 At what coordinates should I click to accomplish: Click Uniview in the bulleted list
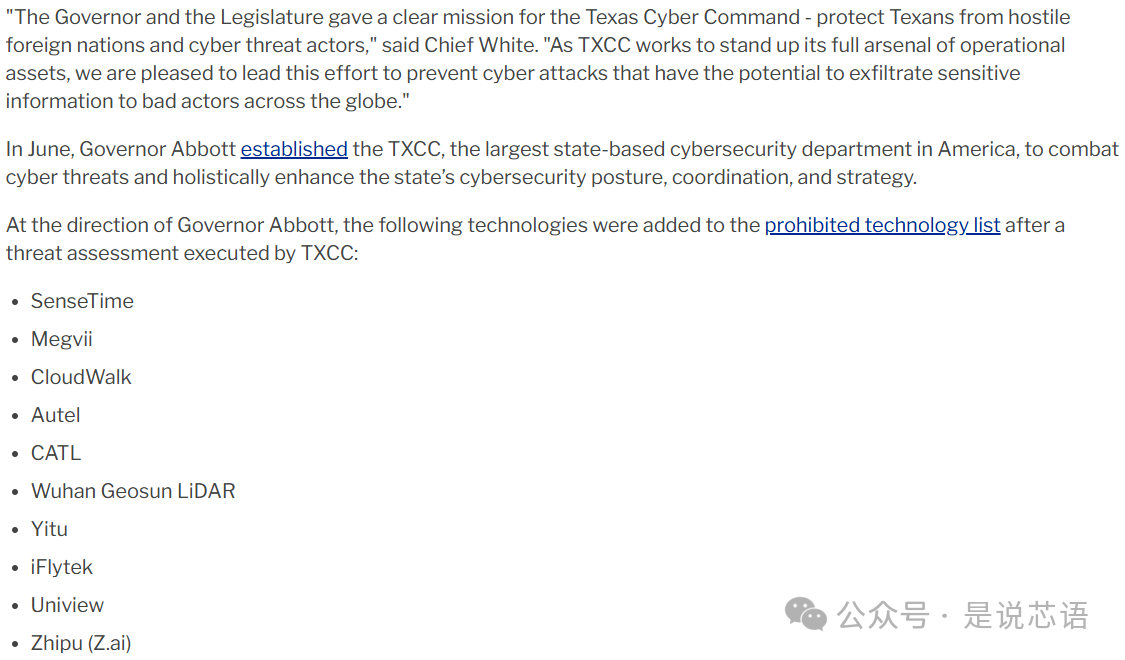[67, 605]
